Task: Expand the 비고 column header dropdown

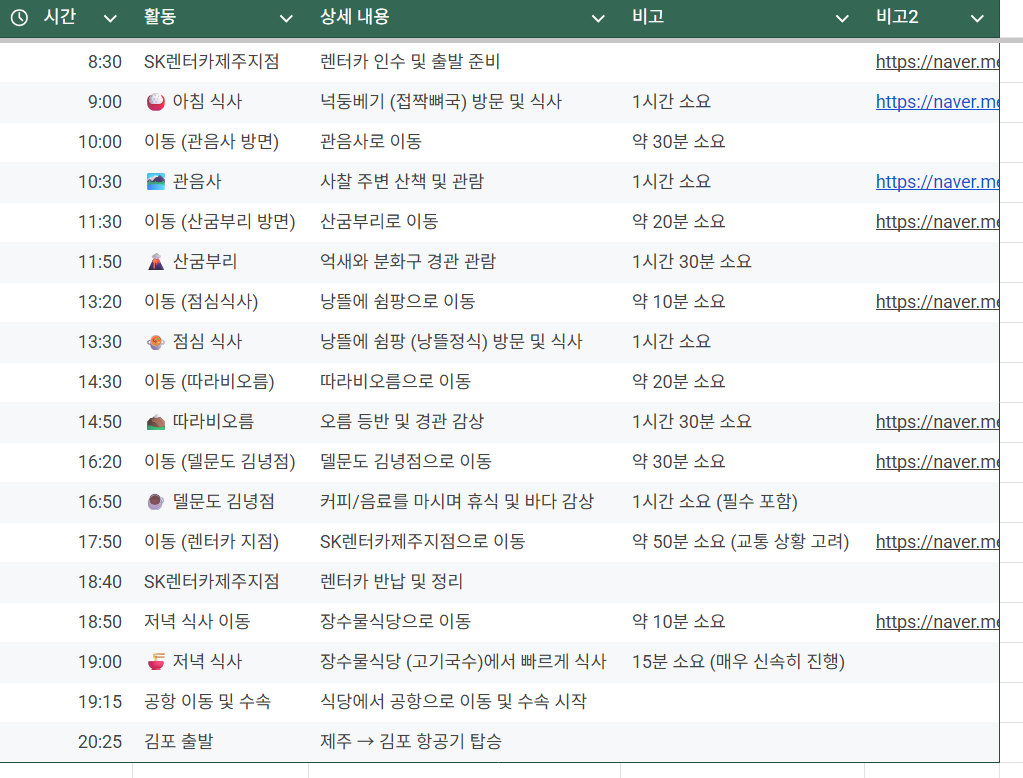Action: point(842,18)
